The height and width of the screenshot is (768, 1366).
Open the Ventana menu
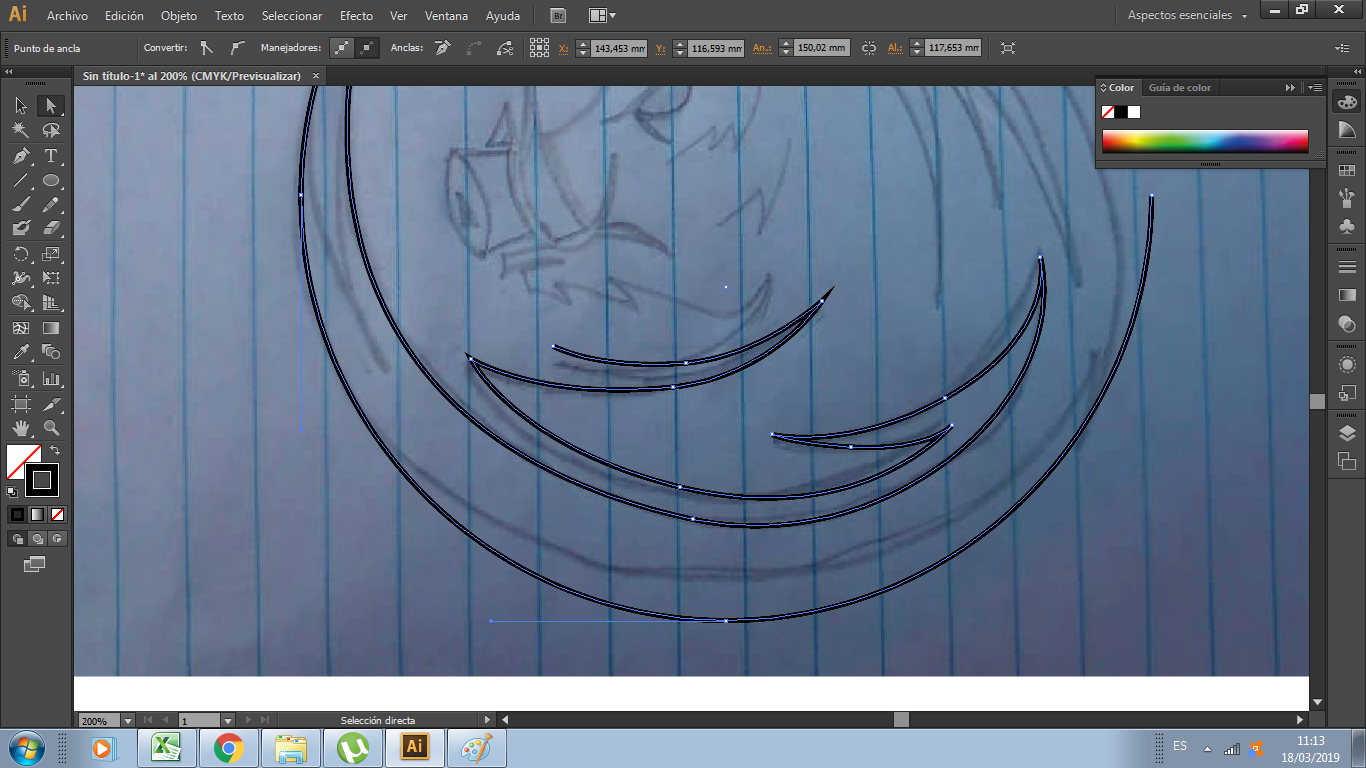point(446,16)
